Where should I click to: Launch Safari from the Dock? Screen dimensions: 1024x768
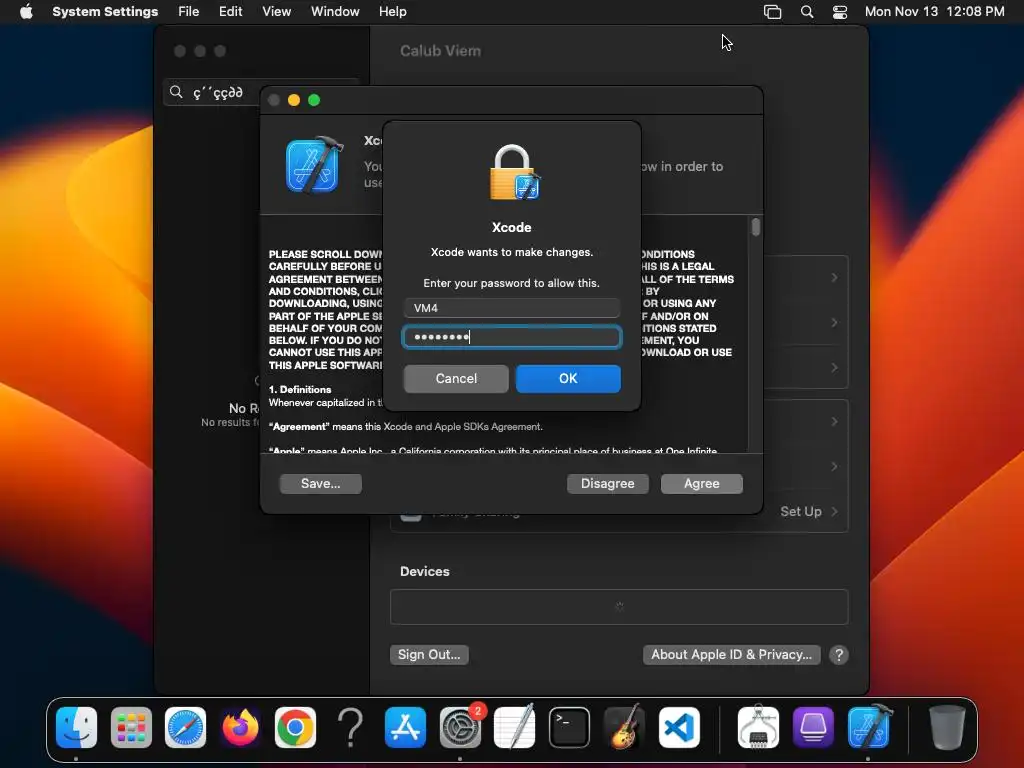185,728
